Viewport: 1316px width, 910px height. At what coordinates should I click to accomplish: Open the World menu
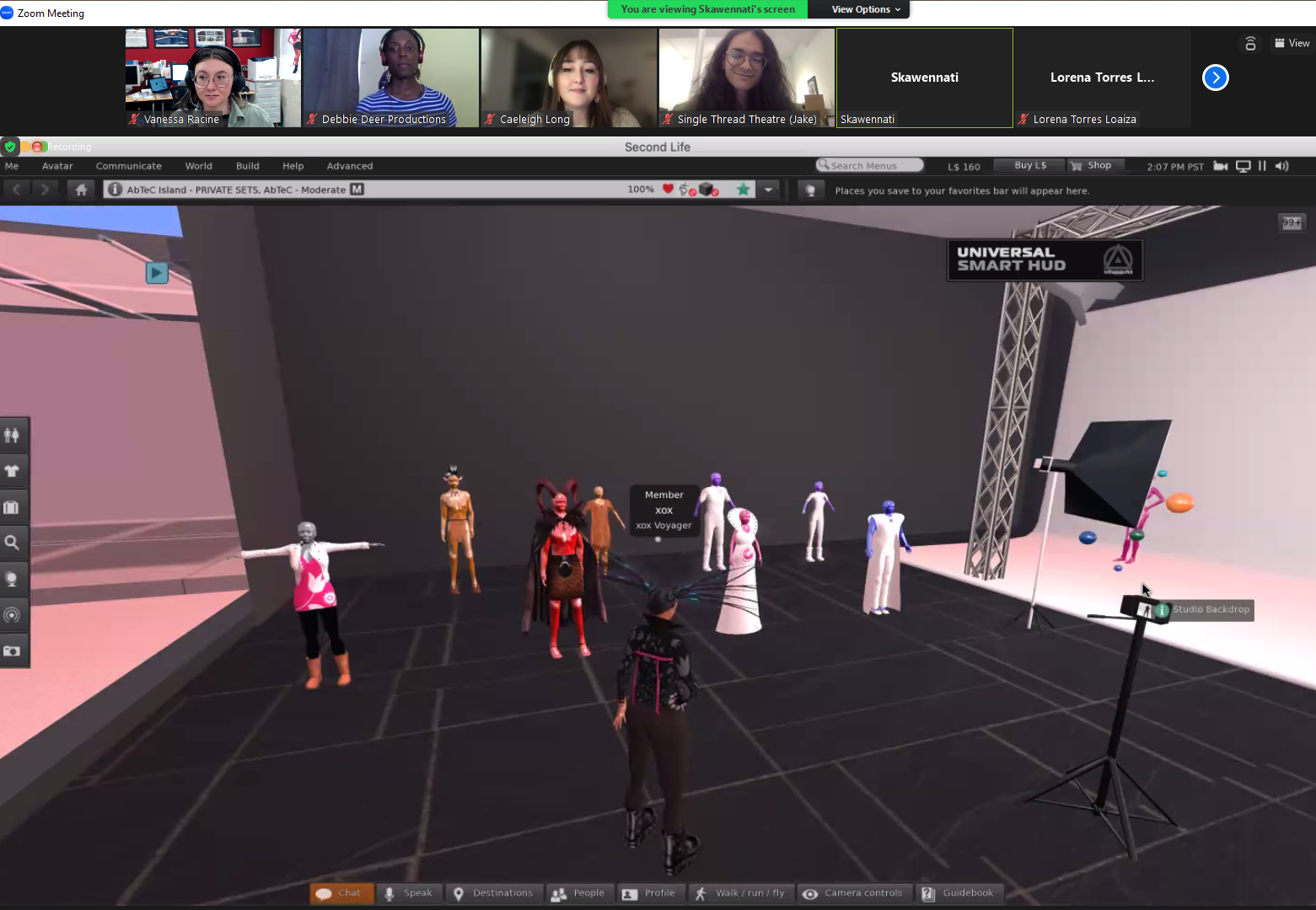point(199,166)
